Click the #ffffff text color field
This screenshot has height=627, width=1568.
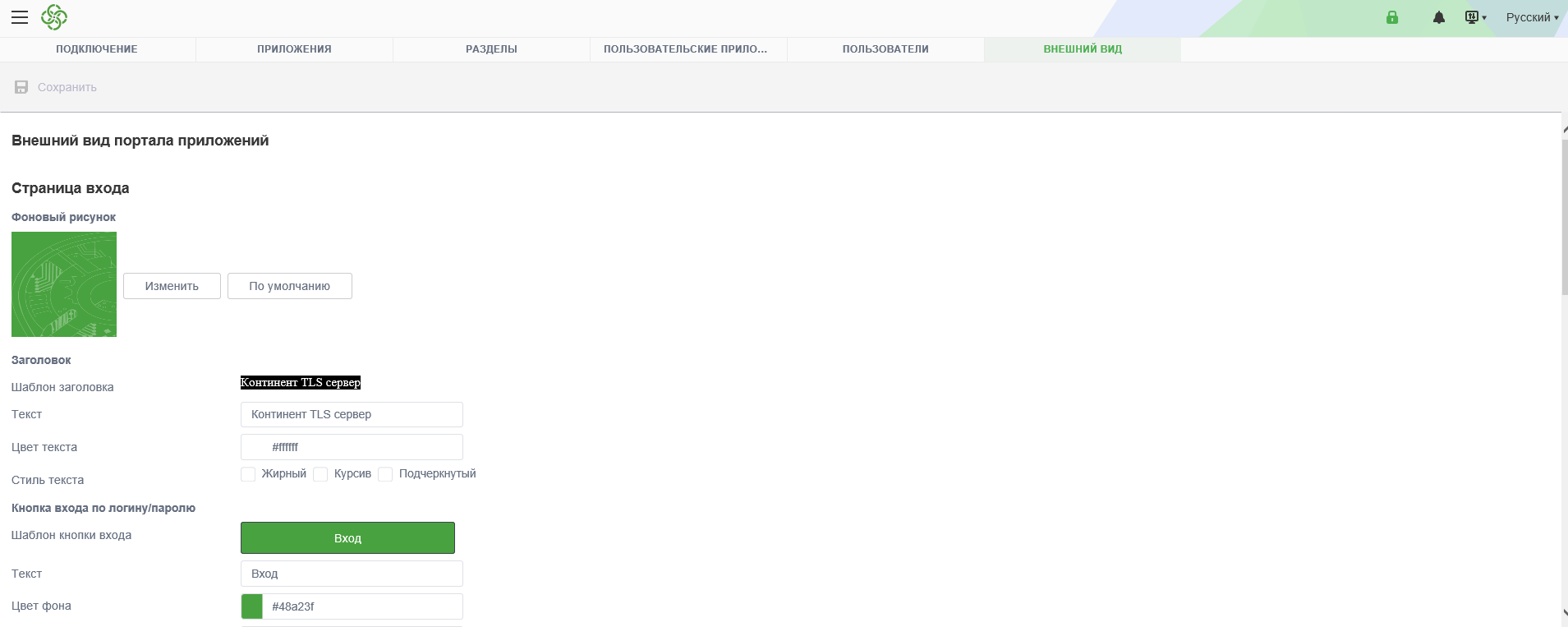(x=352, y=447)
